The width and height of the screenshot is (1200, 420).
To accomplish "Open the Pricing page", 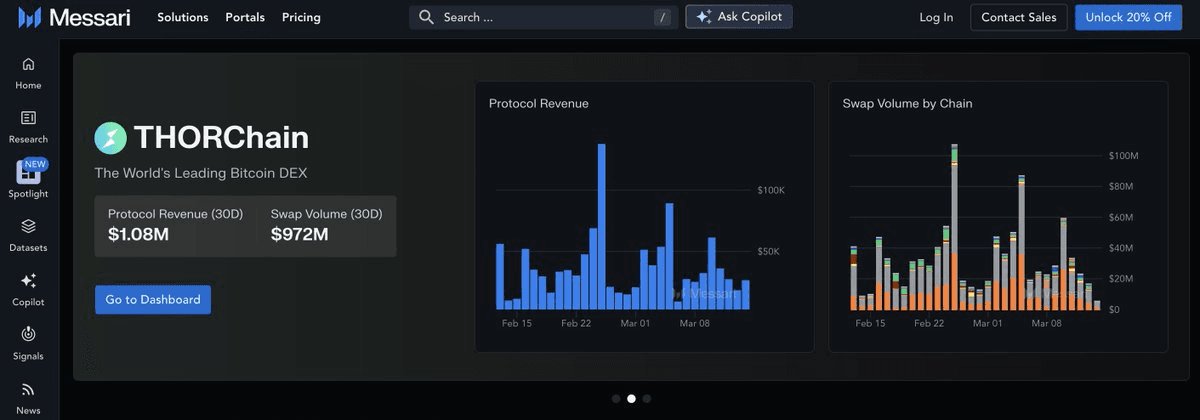I will click(x=301, y=17).
